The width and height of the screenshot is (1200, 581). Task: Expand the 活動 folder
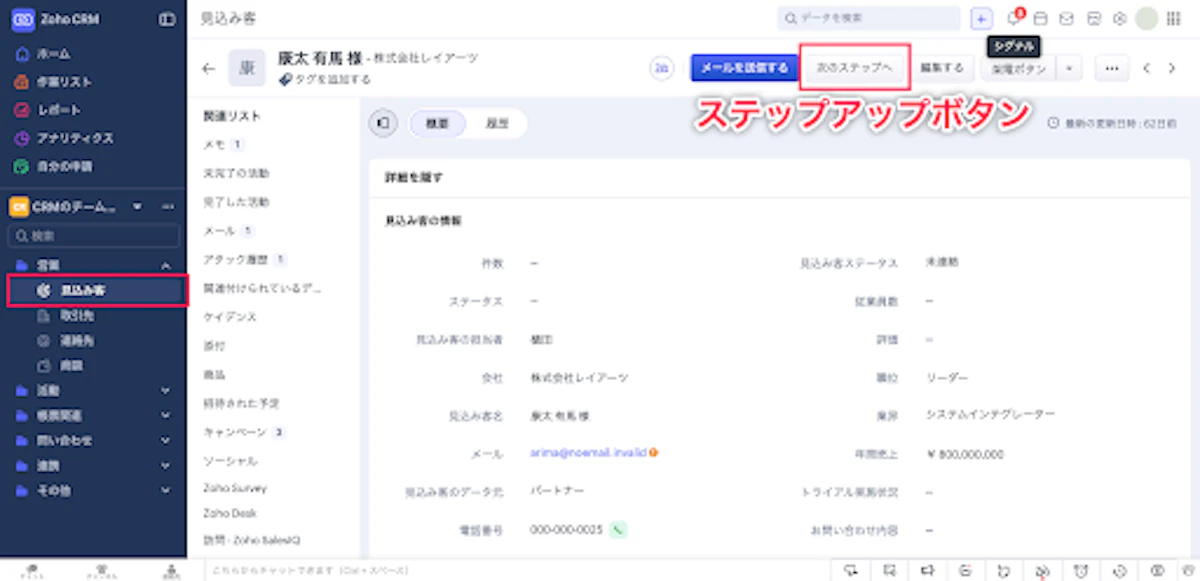pyautogui.click(x=166, y=391)
